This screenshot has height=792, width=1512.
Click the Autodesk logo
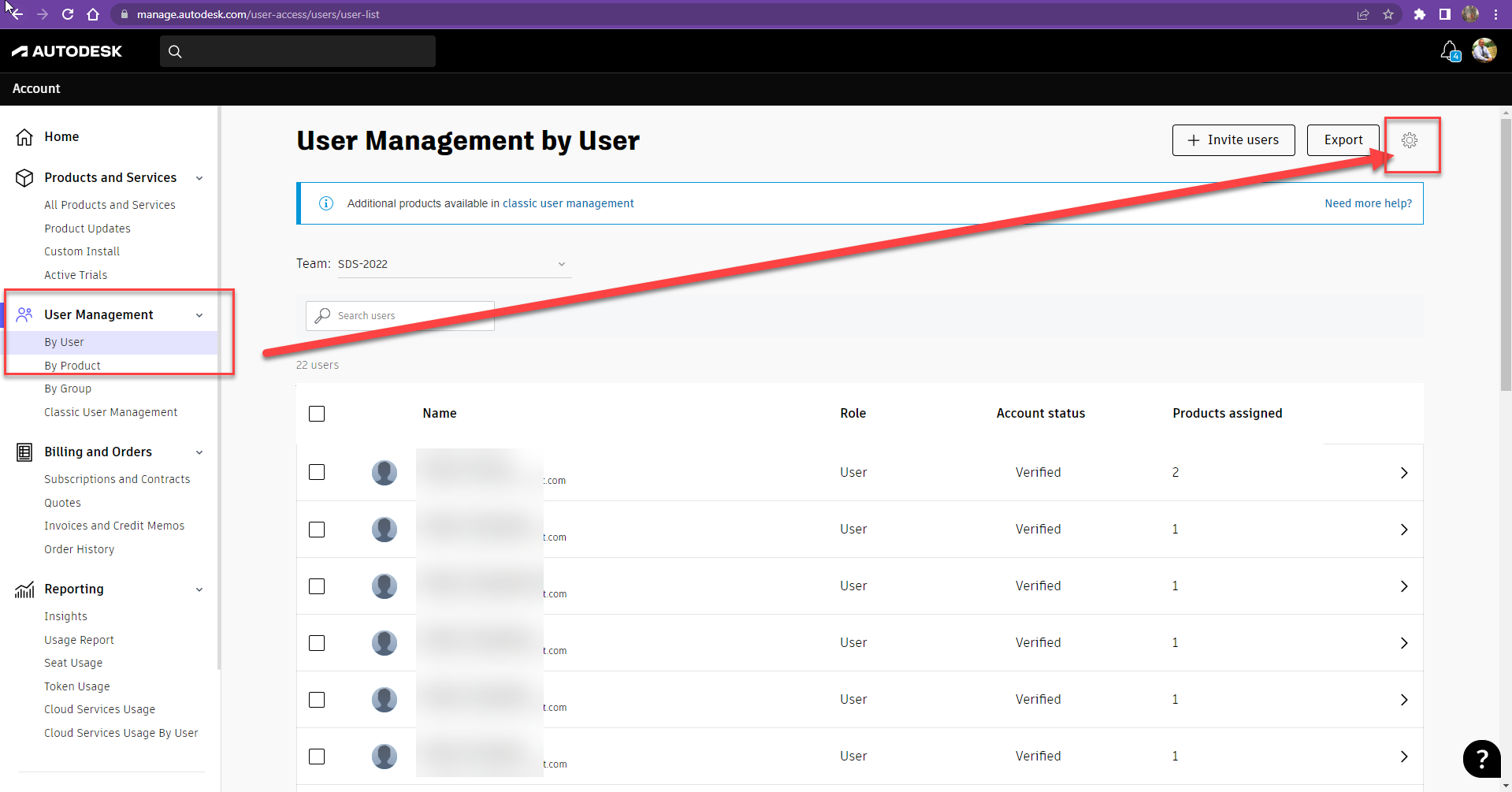pyautogui.click(x=67, y=51)
